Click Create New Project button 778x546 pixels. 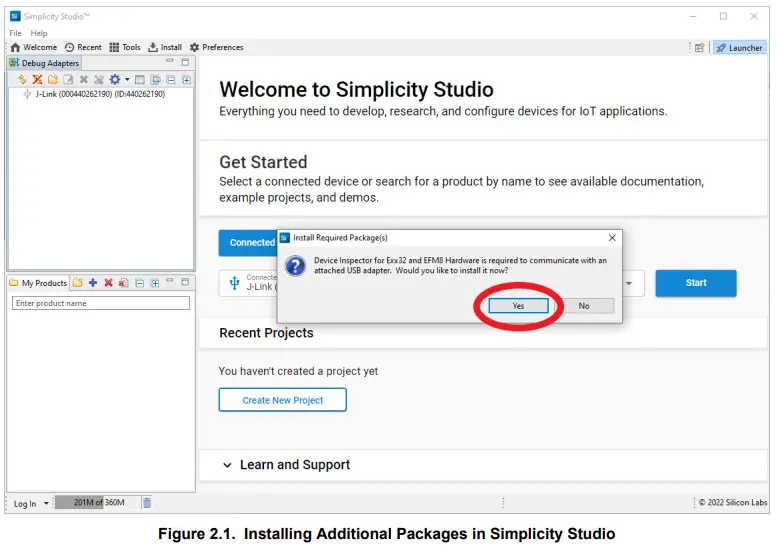[282, 400]
